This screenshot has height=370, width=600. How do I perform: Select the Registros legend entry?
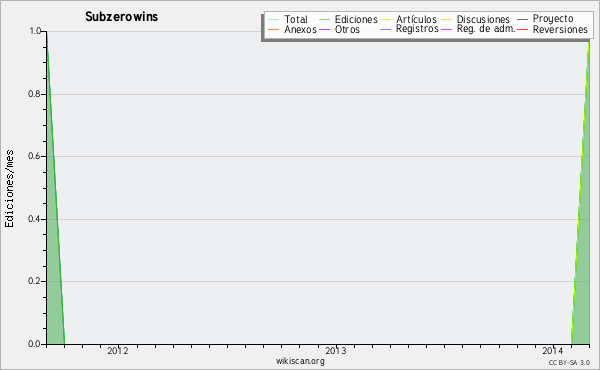coord(409,29)
